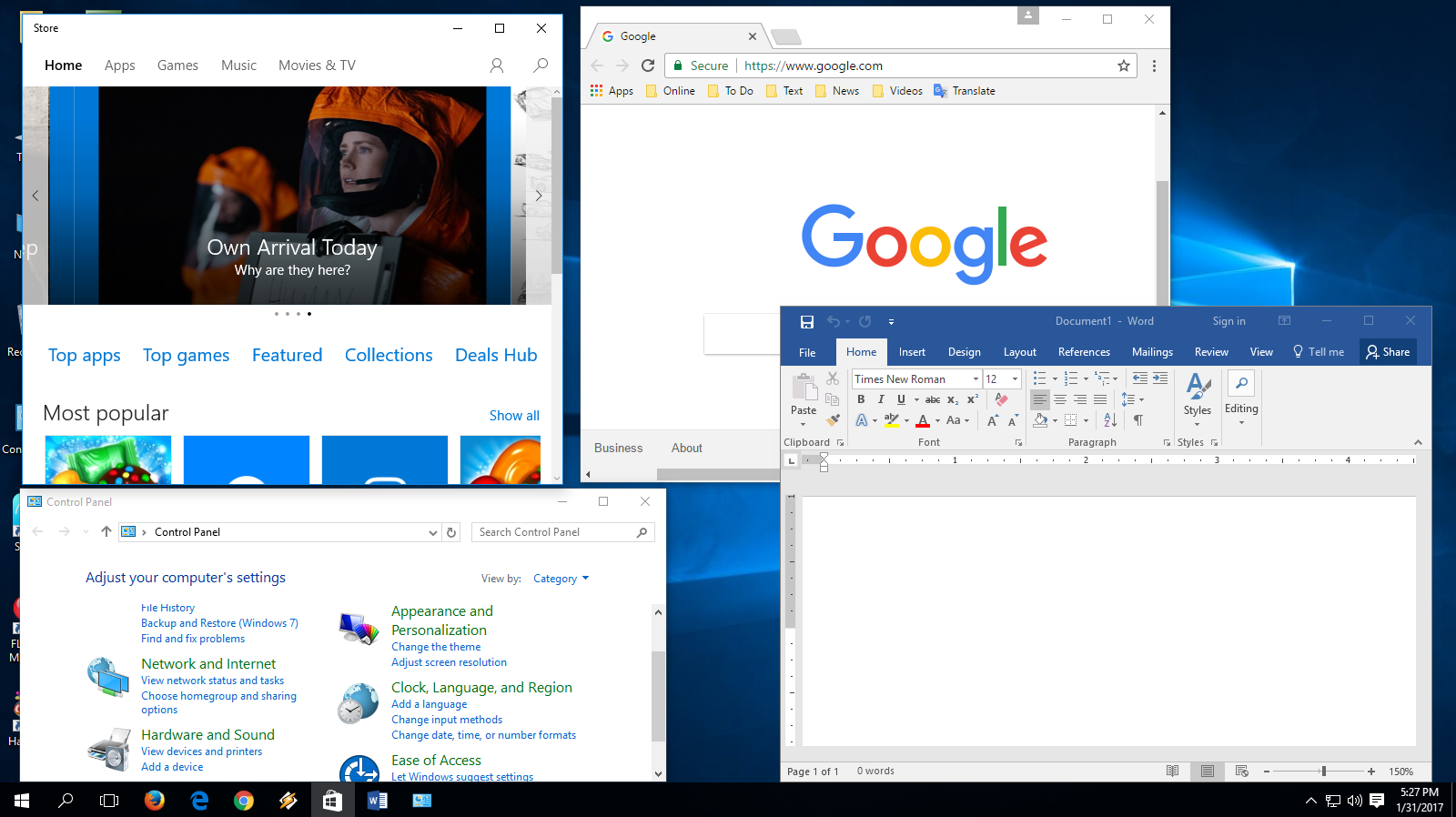
Task: Select Justify alignment in Word
Action: 1100,399
